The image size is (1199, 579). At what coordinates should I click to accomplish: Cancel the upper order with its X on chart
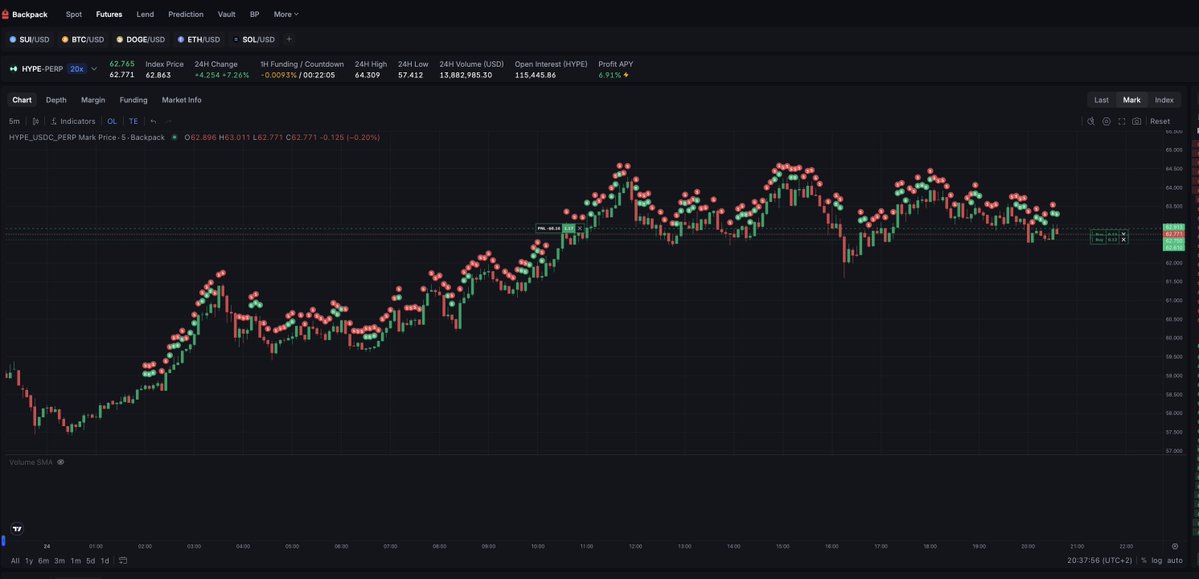pos(1123,233)
